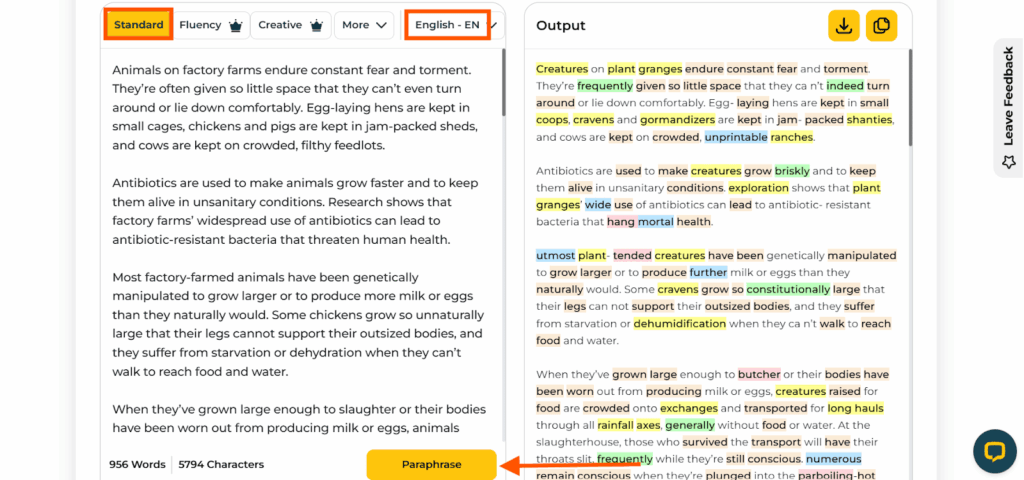This screenshot has width=1024, height=480.
Task: Click the star icon under Leave Feedback
Action: pos(1009,161)
